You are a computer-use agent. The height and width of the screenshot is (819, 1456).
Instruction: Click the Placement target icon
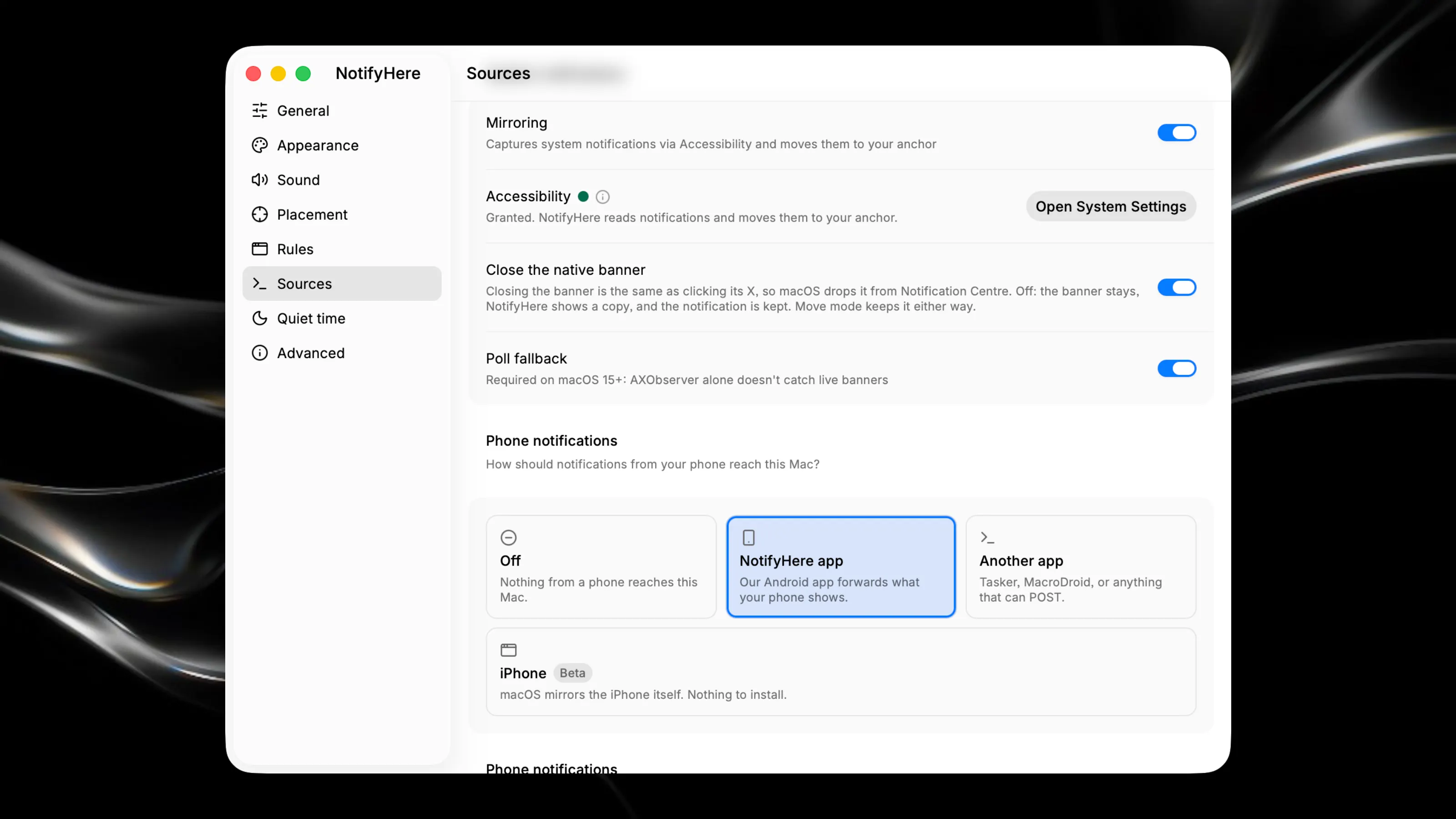pyautogui.click(x=259, y=214)
